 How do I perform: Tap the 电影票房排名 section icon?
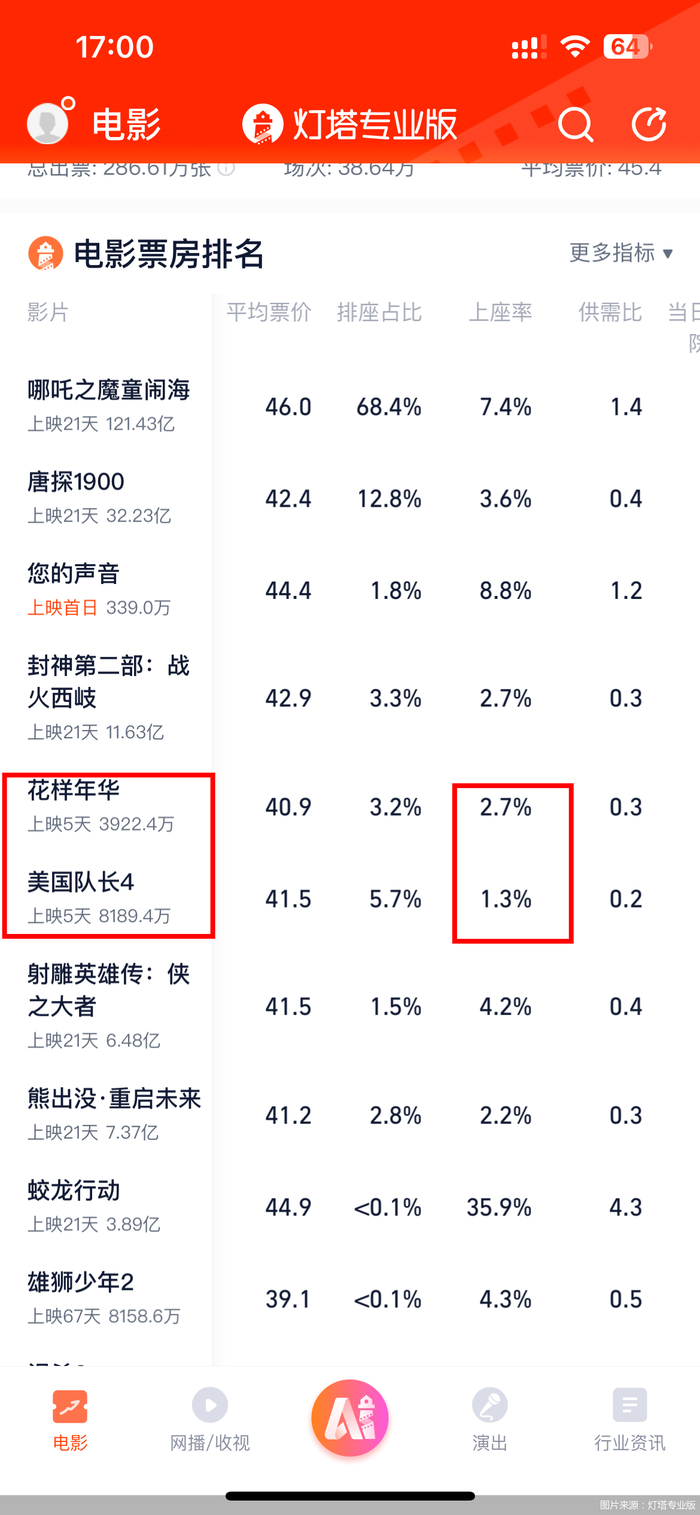point(45,254)
